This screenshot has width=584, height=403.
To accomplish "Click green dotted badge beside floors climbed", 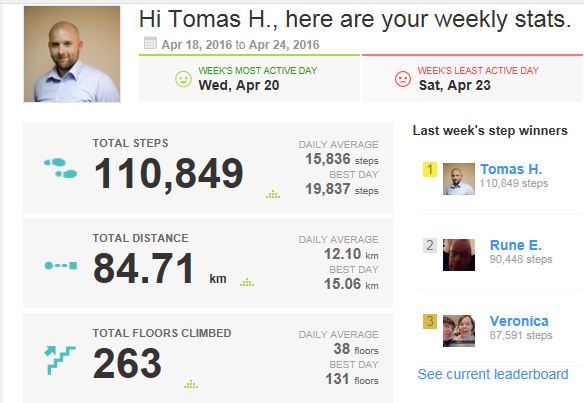I will coord(191,384).
